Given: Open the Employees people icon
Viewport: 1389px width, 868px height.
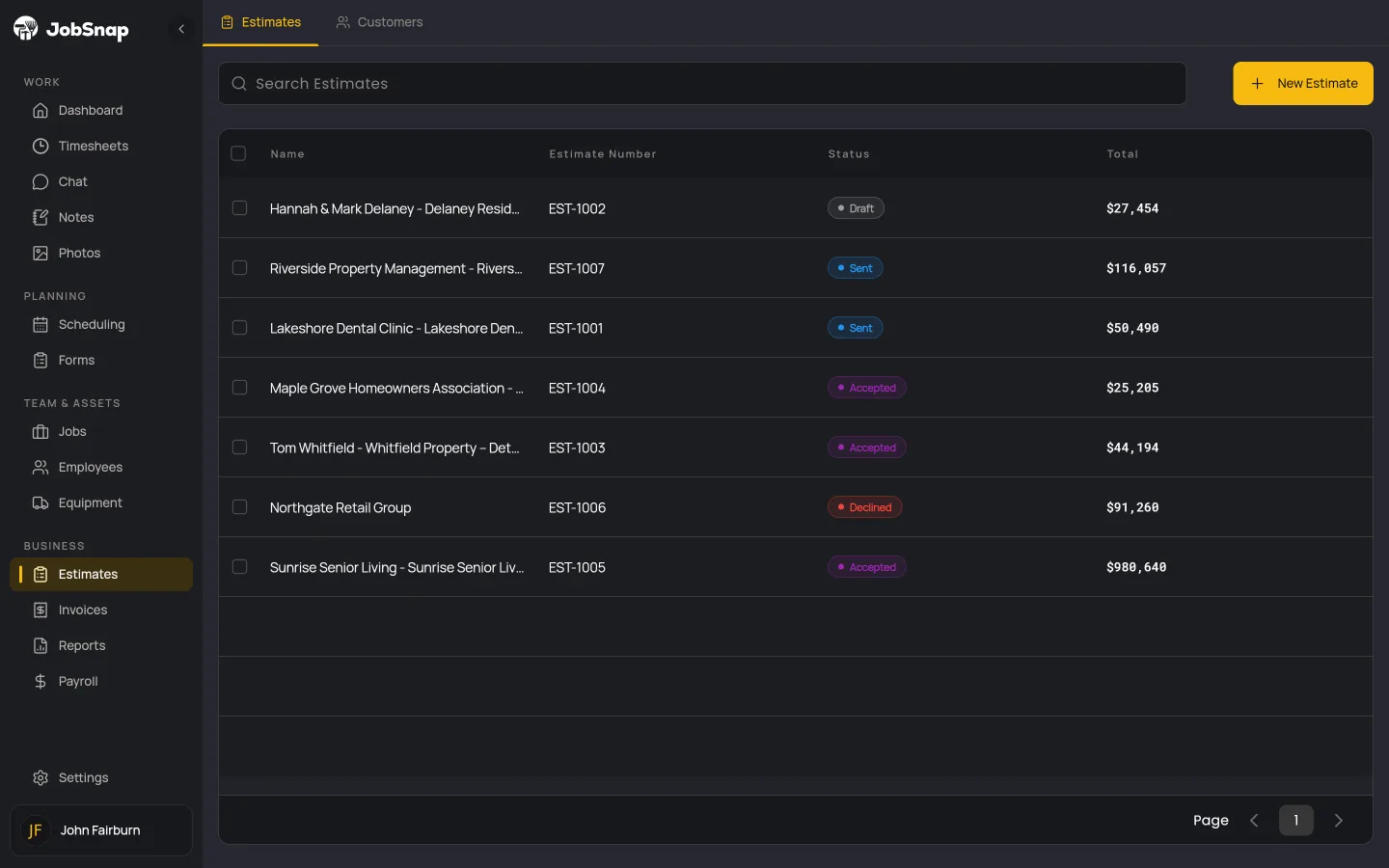Looking at the screenshot, I should (x=41, y=468).
